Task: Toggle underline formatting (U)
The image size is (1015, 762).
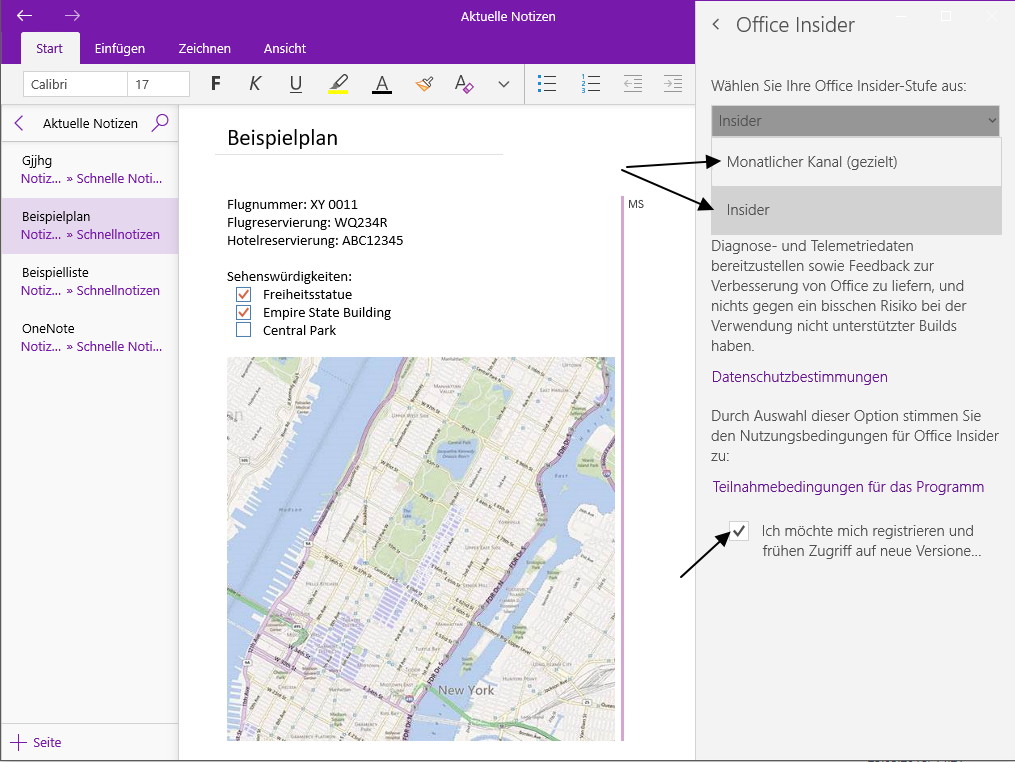Action: point(296,84)
